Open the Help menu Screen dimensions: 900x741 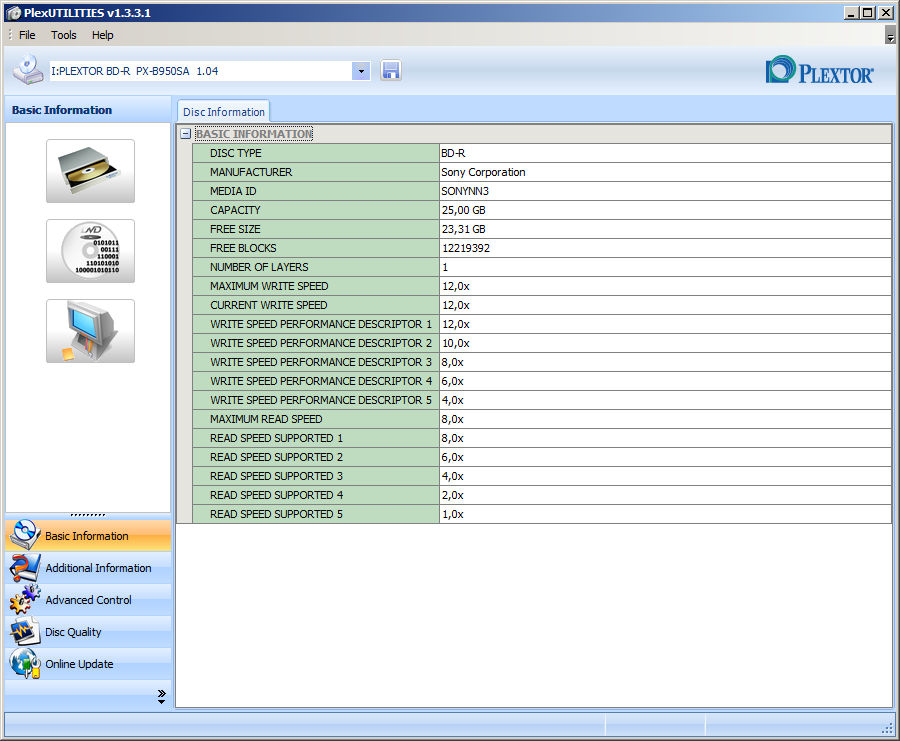pyautogui.click(x=103, y=35)
